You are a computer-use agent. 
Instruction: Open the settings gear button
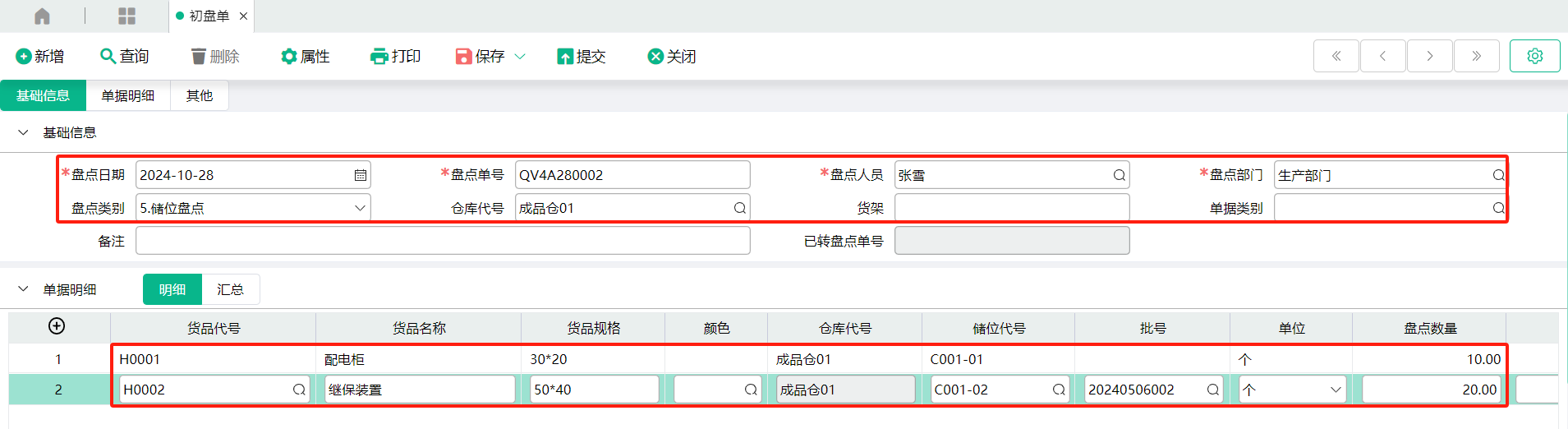1534,56
